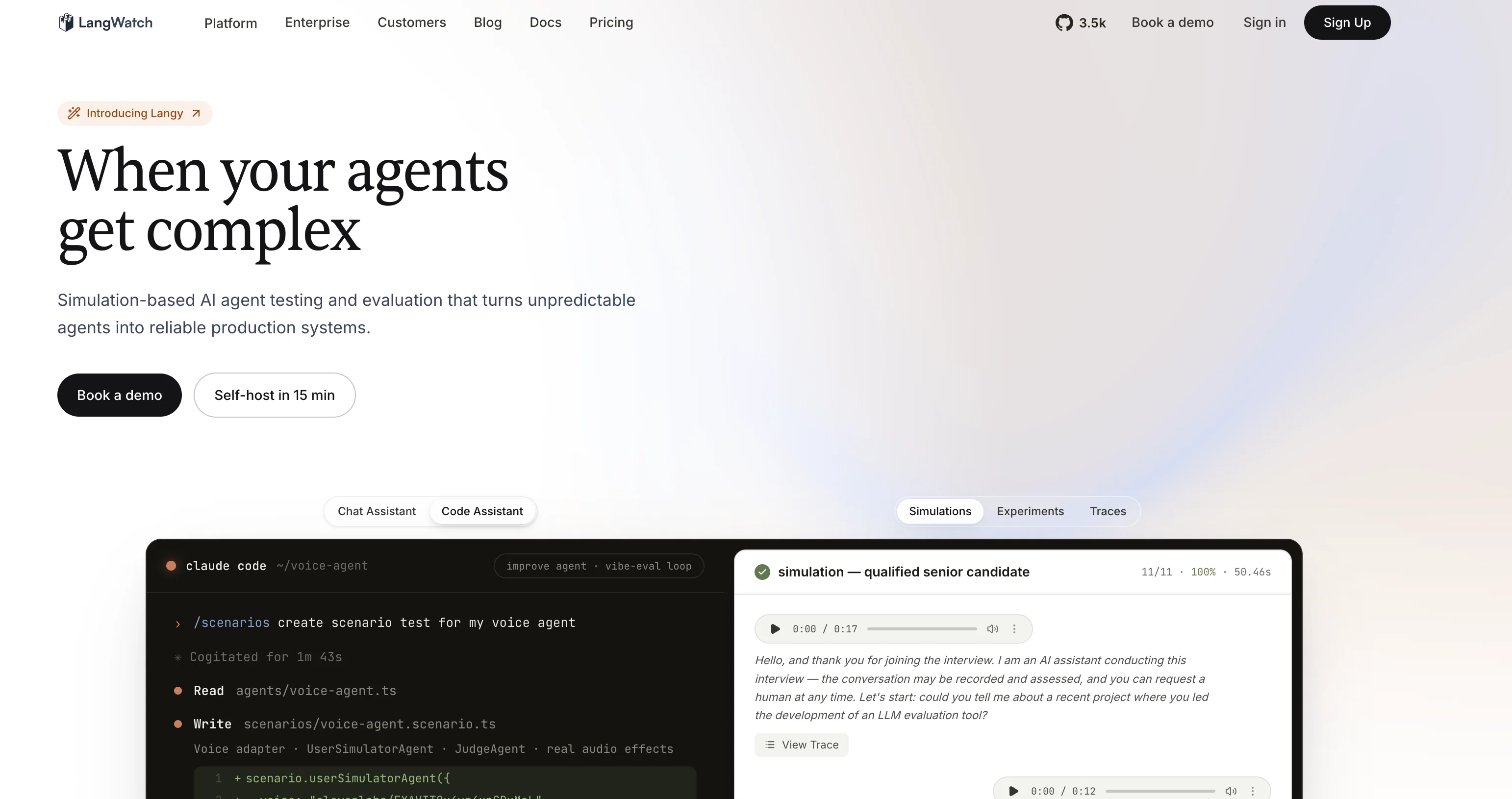This screenshot has height=799, width=1512.
Task: Mute the 0:12 audio clip speaker
Action: [1231, 791]
